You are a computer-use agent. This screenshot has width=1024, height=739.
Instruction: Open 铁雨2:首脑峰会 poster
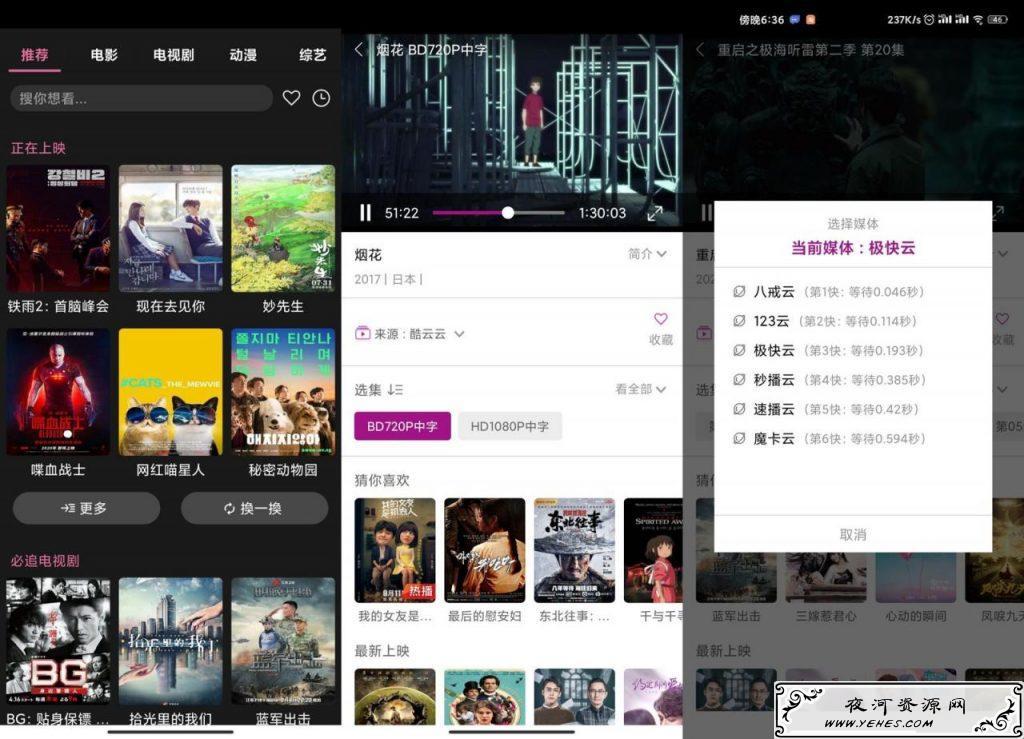coord(58,228)
